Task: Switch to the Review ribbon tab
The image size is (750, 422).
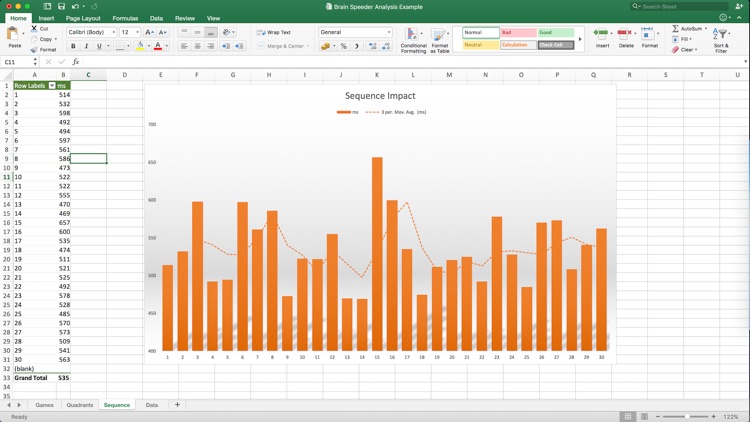Action: click(x=185, y=18)
